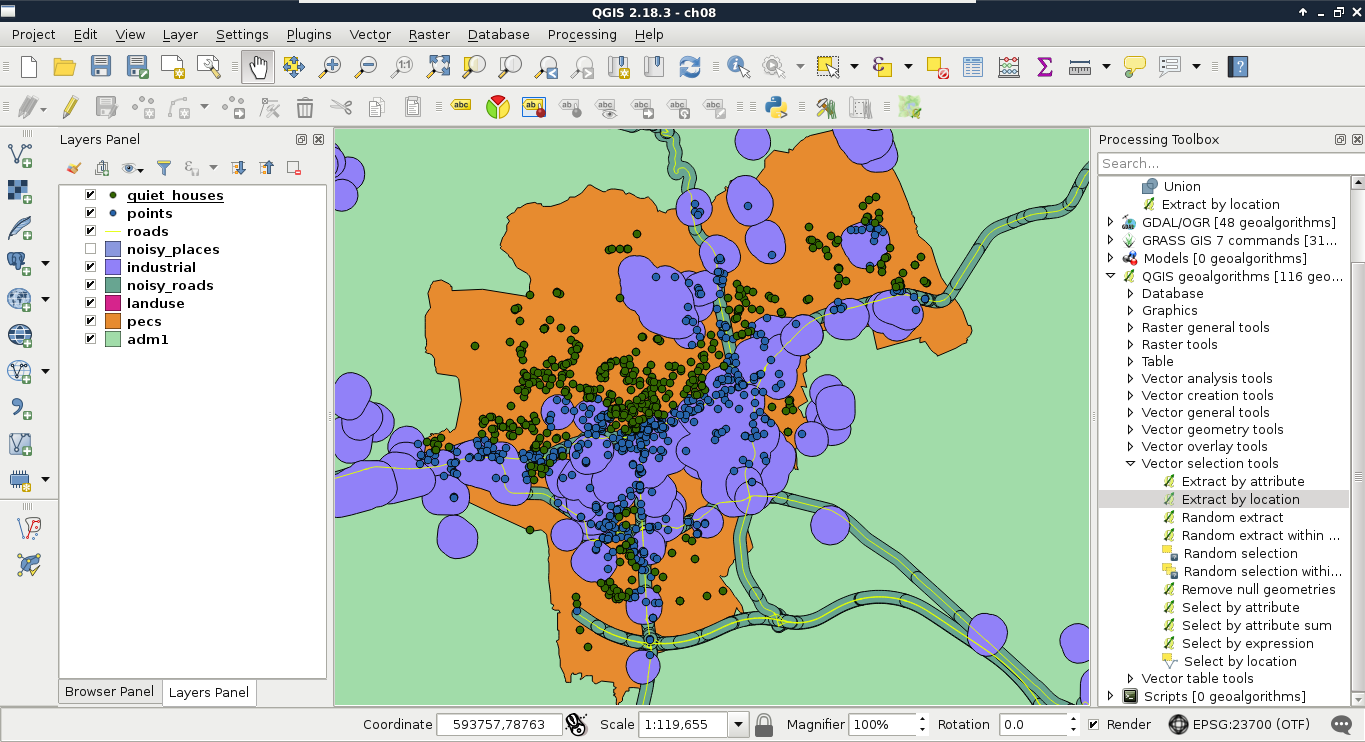The height and width of the screenshot is (742, 1365).
Task: Click the Save Project icon
Action: pos(101,67)
